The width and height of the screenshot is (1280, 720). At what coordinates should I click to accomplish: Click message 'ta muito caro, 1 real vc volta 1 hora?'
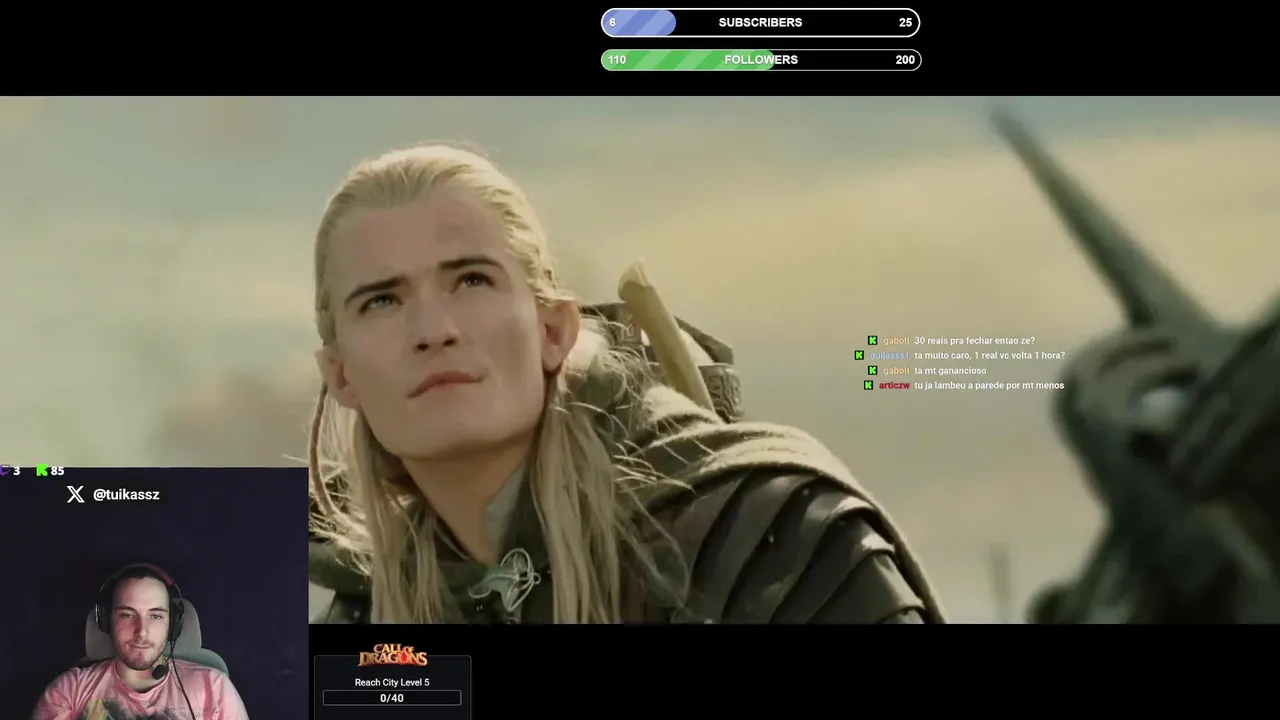click(989, 355)
